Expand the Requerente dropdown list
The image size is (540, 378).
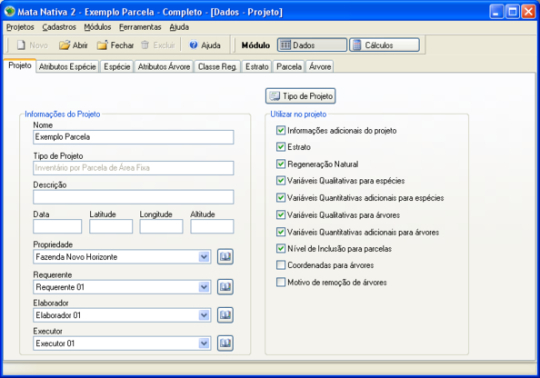(204, 287)
